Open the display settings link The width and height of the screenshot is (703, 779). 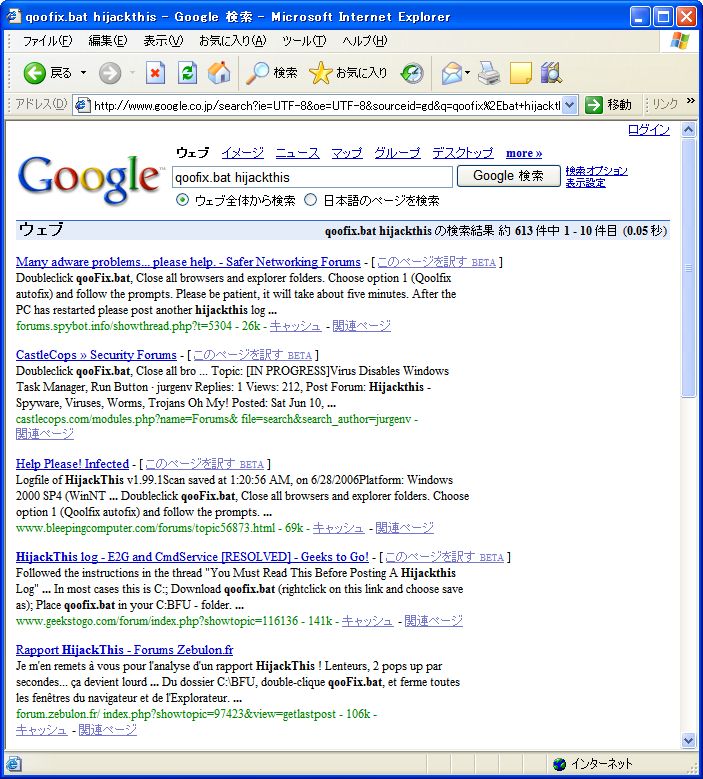point(585,183)
